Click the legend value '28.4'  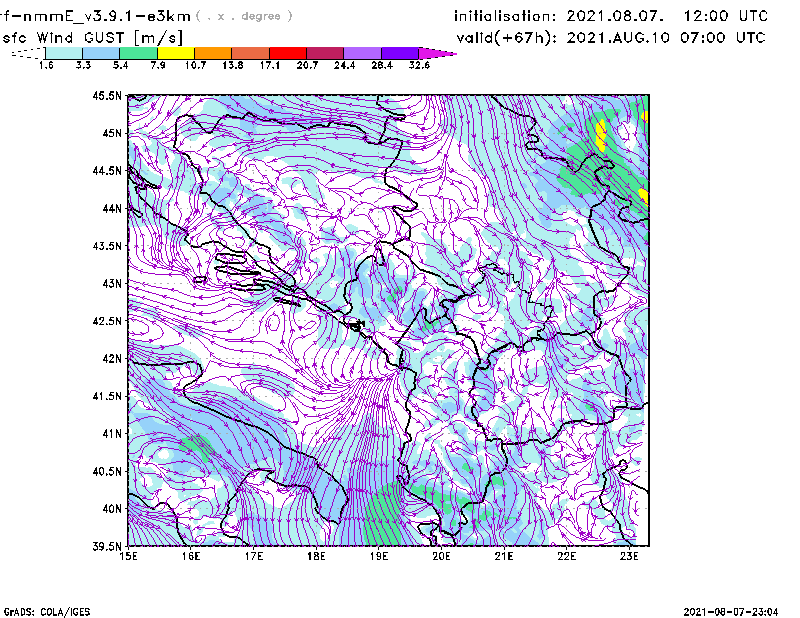(x=382, y=65)
